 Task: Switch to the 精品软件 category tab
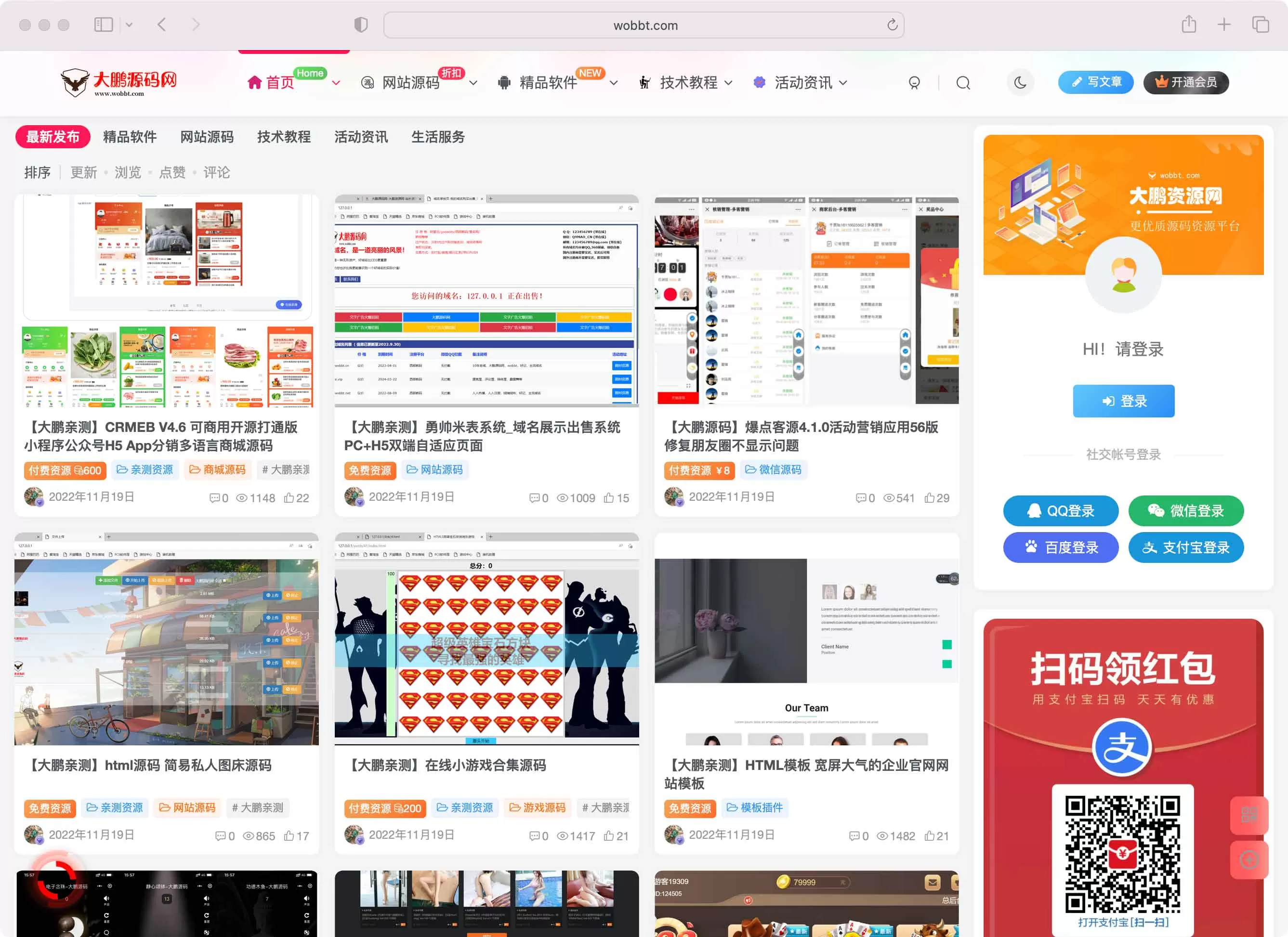pyautogui.click(x=130, y=137)
